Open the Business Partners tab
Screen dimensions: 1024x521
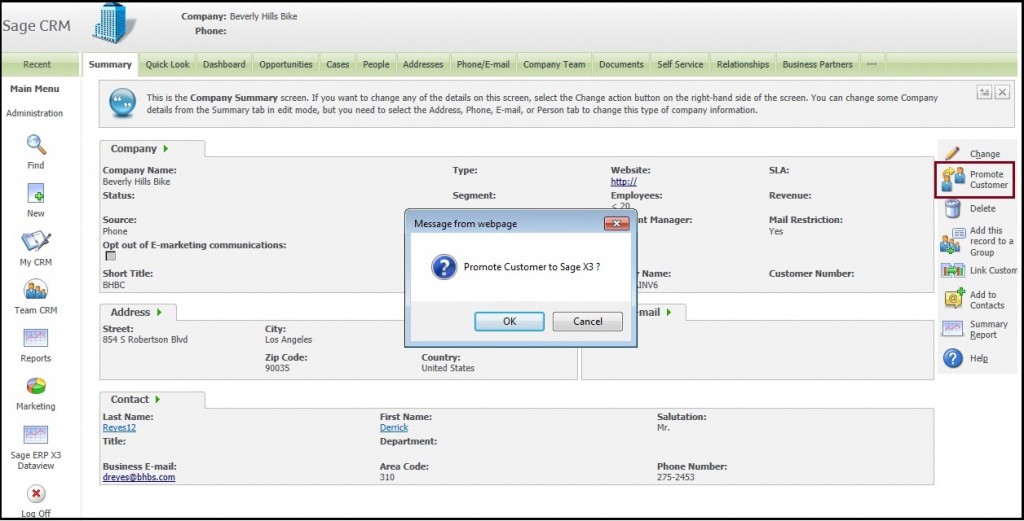817,65
